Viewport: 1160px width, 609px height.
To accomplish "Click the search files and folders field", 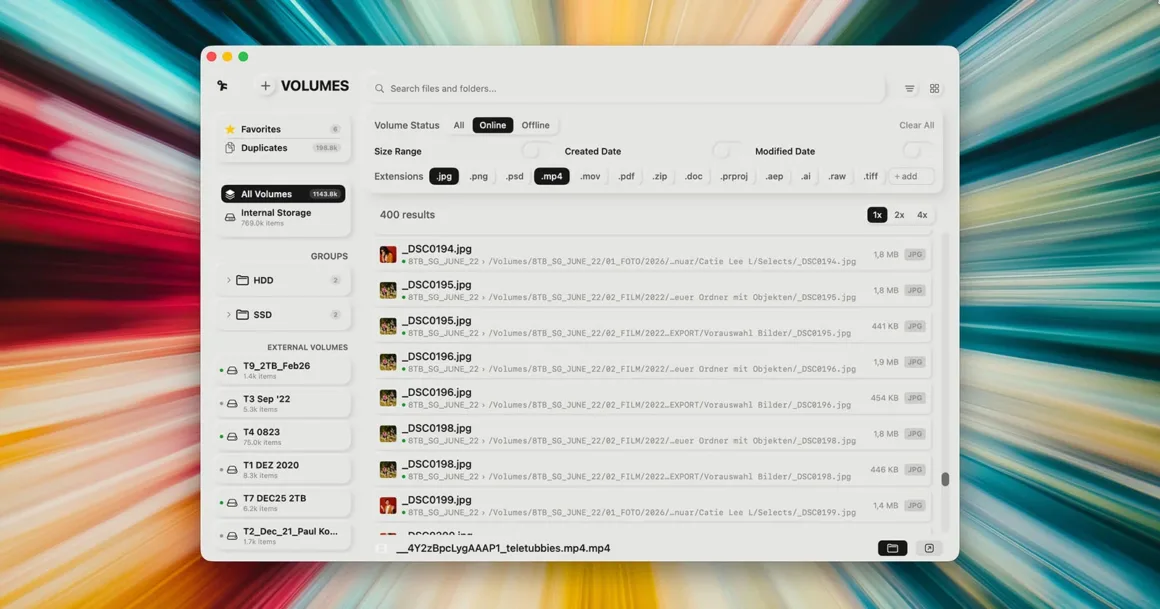I will [600, 88].
